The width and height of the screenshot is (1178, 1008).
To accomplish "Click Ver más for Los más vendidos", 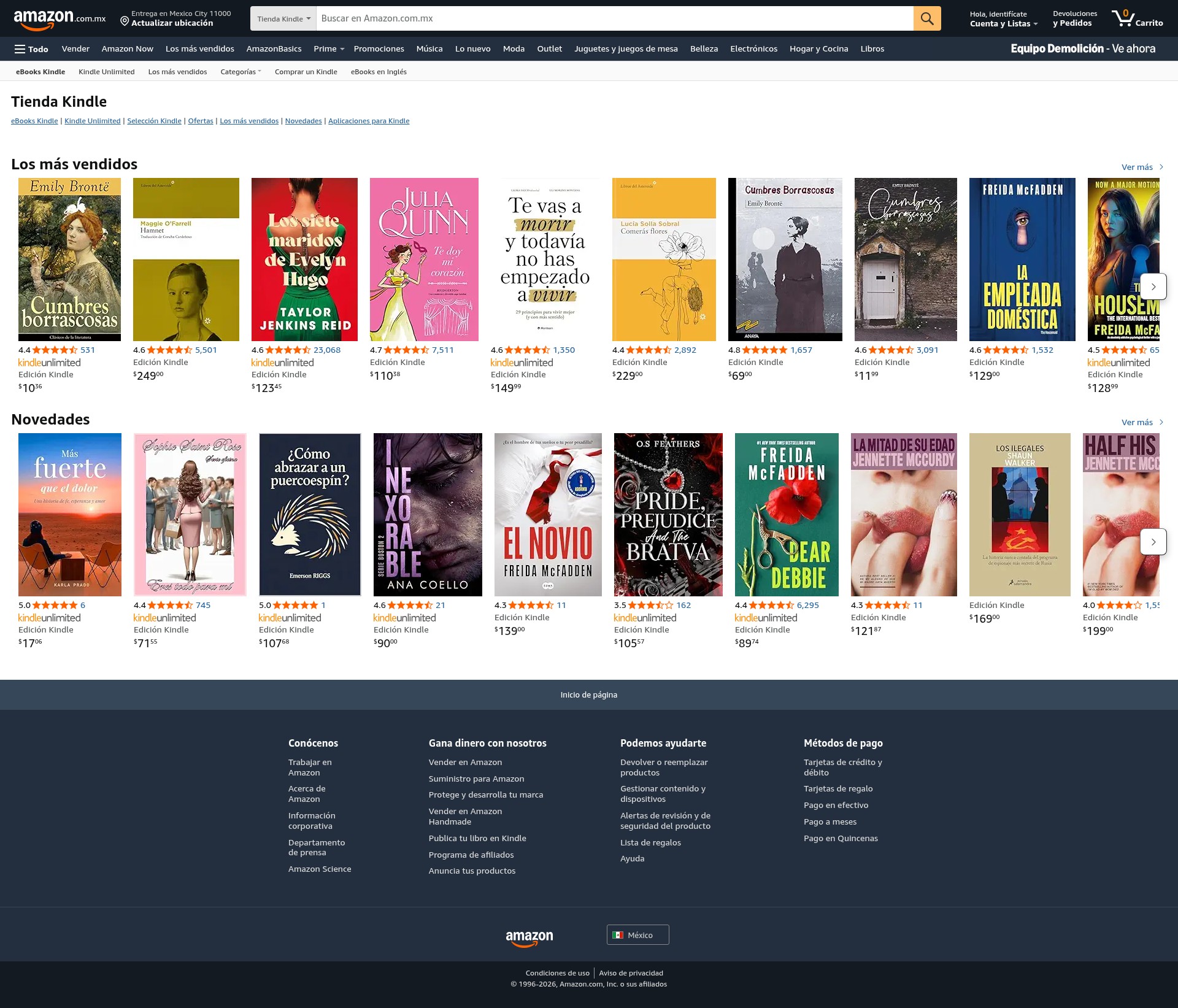I will pos(1142,167).
